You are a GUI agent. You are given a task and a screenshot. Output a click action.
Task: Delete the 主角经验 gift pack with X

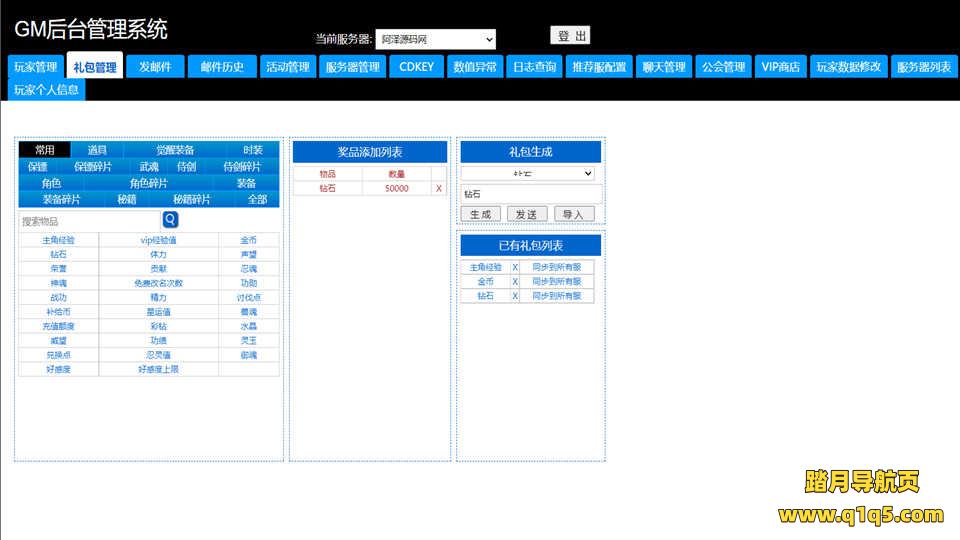pyautogui.click(x=515, y=267)
